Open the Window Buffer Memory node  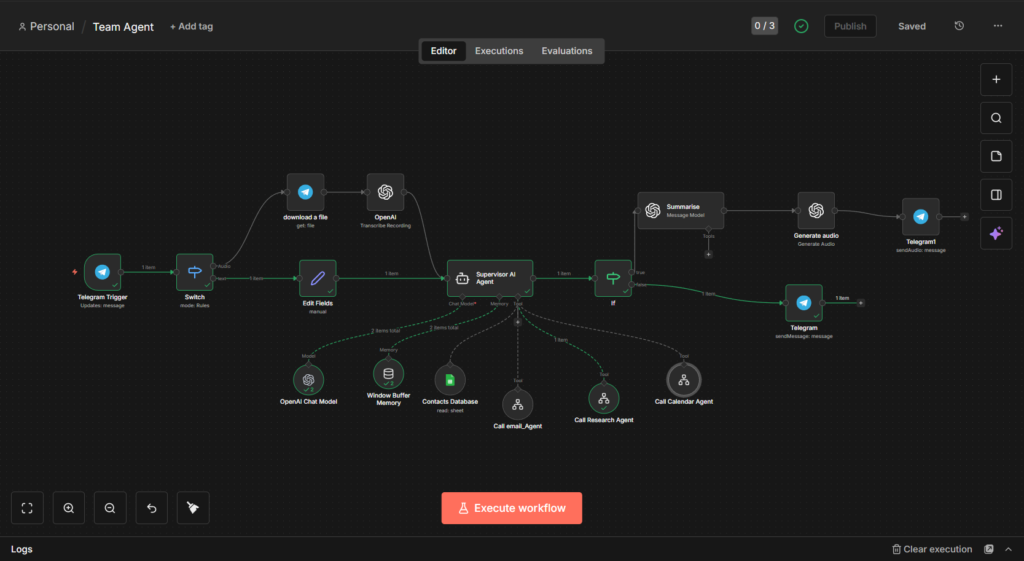tap(388, 374)
